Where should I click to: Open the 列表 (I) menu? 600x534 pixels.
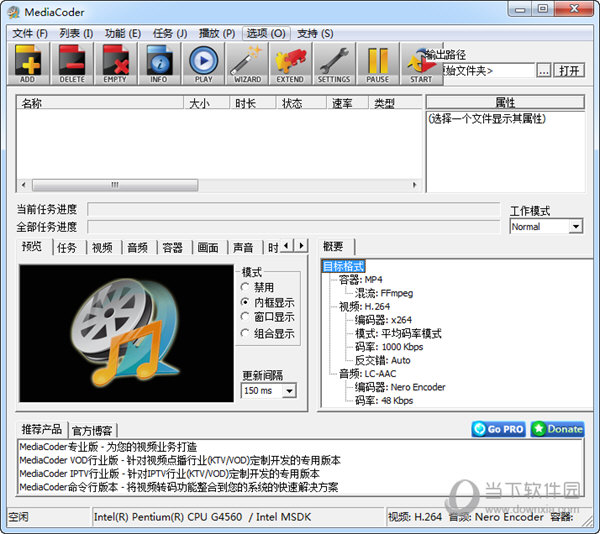coord(76,34)
